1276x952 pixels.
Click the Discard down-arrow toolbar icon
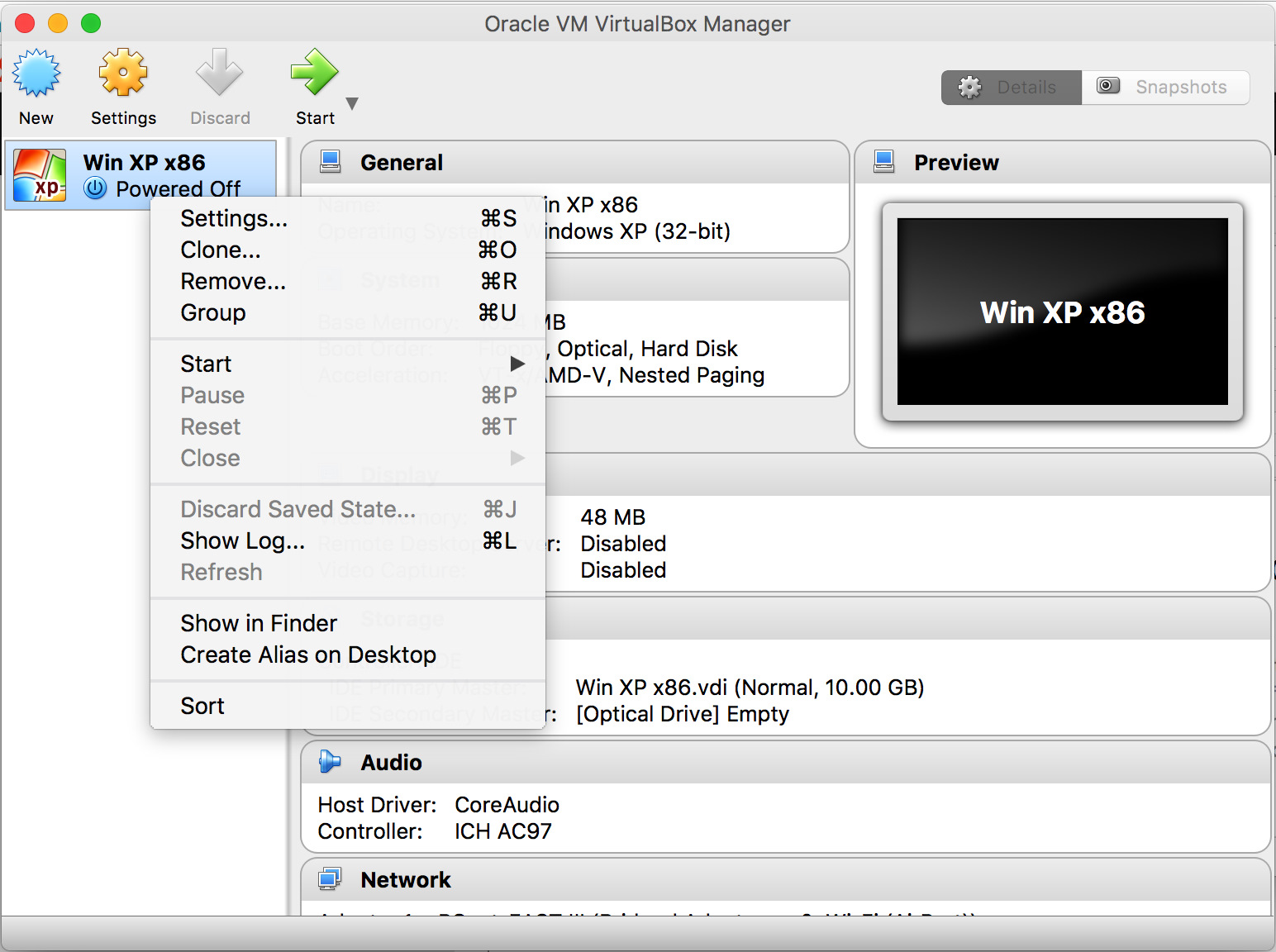click(219, 74)
